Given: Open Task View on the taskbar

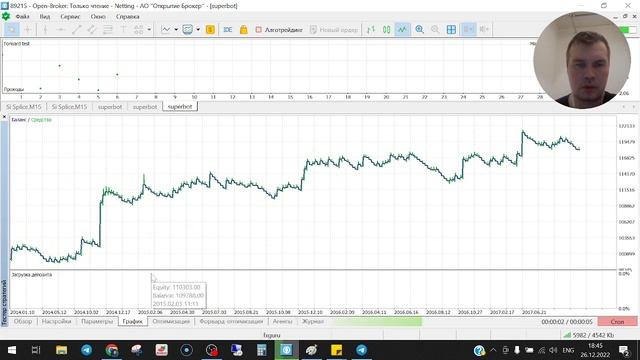Looking at the screenshot, I should pyautogui.click(x=36, y=350).
